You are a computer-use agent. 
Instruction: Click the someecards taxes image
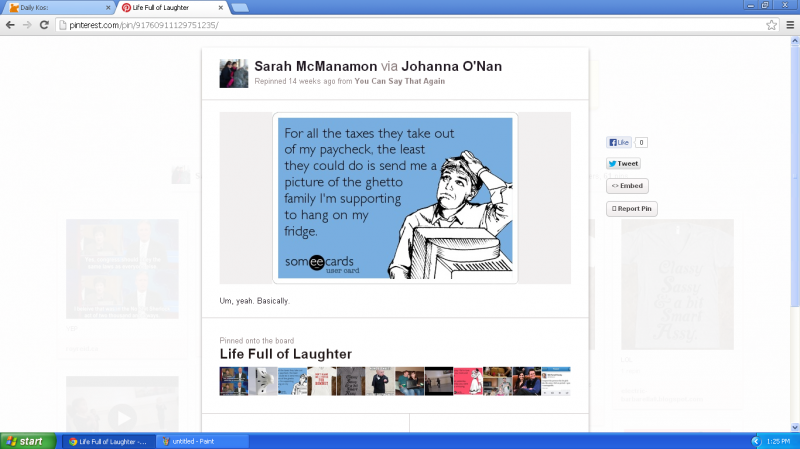pyautogui.click(x=395, y=198)
